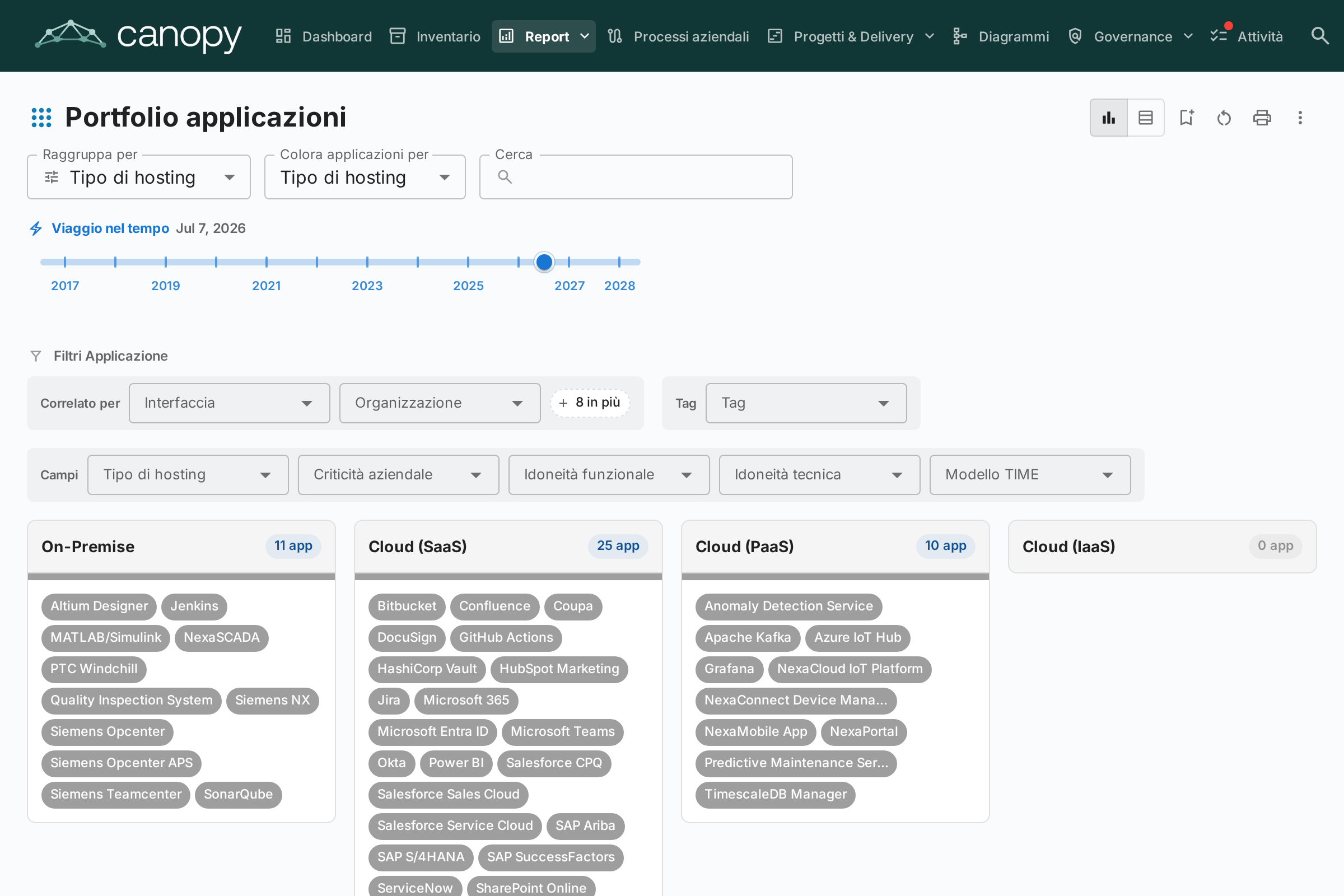
Task: Switch to chart view
Action: (1109, 118)
